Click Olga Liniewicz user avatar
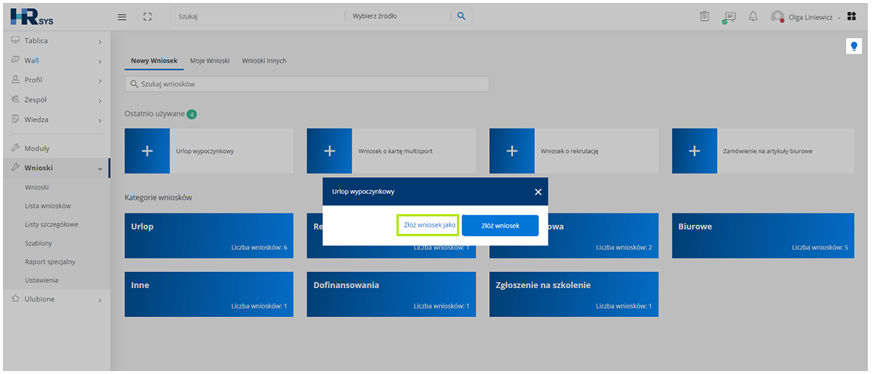 [x=777, y=17]
